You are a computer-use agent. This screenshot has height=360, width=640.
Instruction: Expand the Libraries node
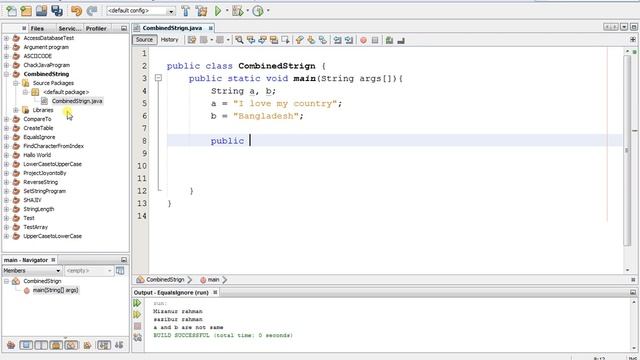(16, 110)
